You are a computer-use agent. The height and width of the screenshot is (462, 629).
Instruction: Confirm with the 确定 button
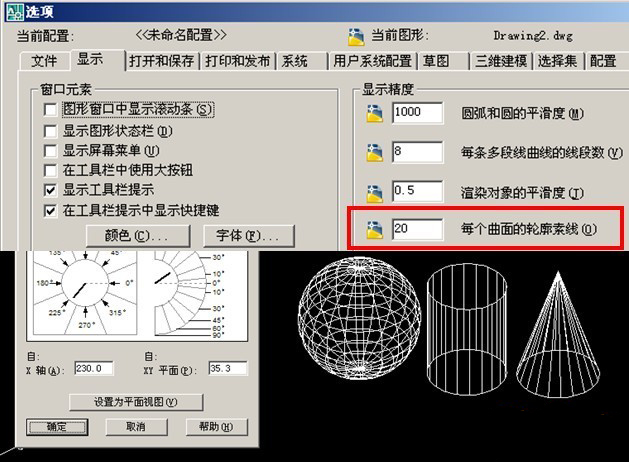pos(43,427)
